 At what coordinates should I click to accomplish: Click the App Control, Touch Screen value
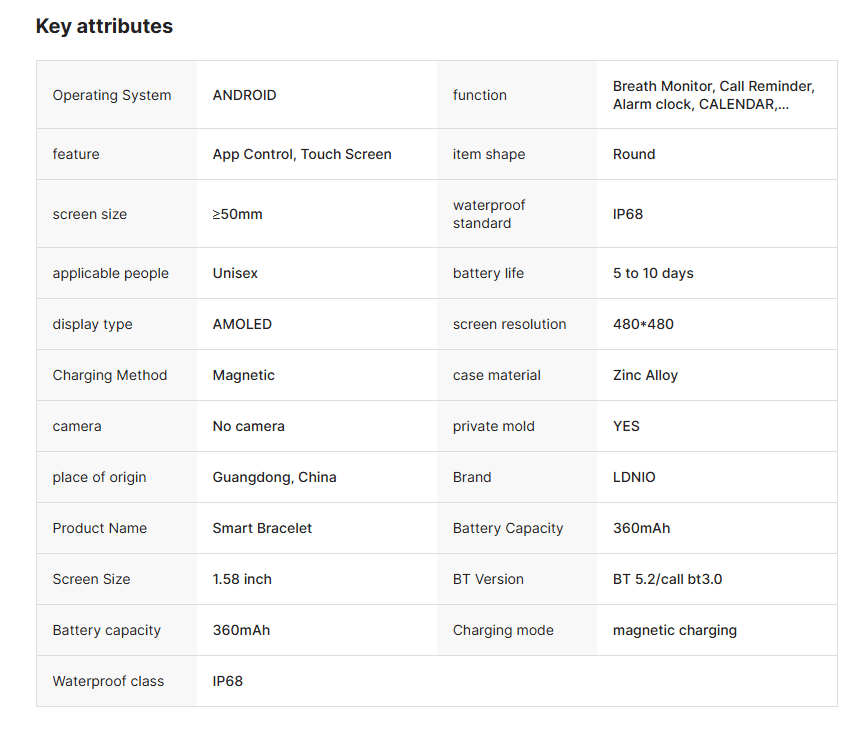(302, 154)
